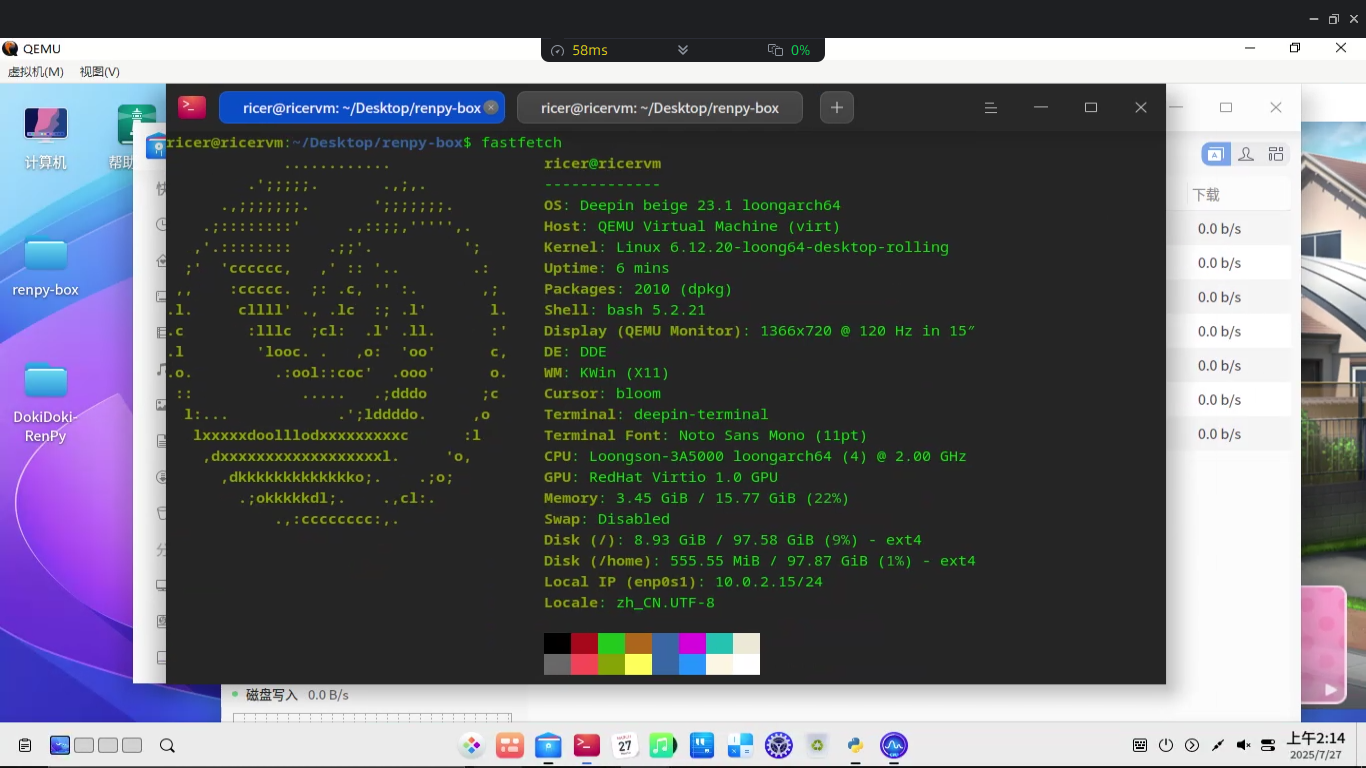Click the play arrow on the pink sticker
The width and height of the screenshot is (1366, 768).
pyautogui.click(x=1330, y=690)
